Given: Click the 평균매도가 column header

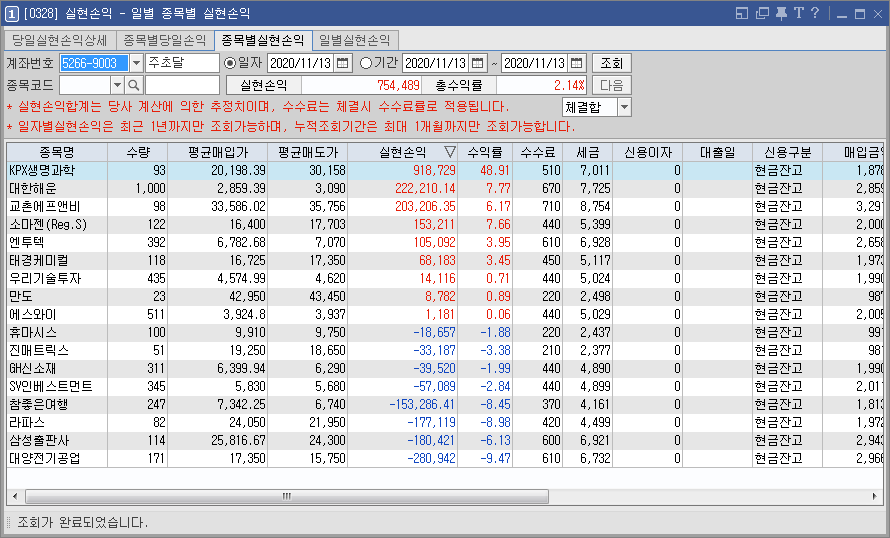Looking at the screenshot, I should click(x=308, y=152).
